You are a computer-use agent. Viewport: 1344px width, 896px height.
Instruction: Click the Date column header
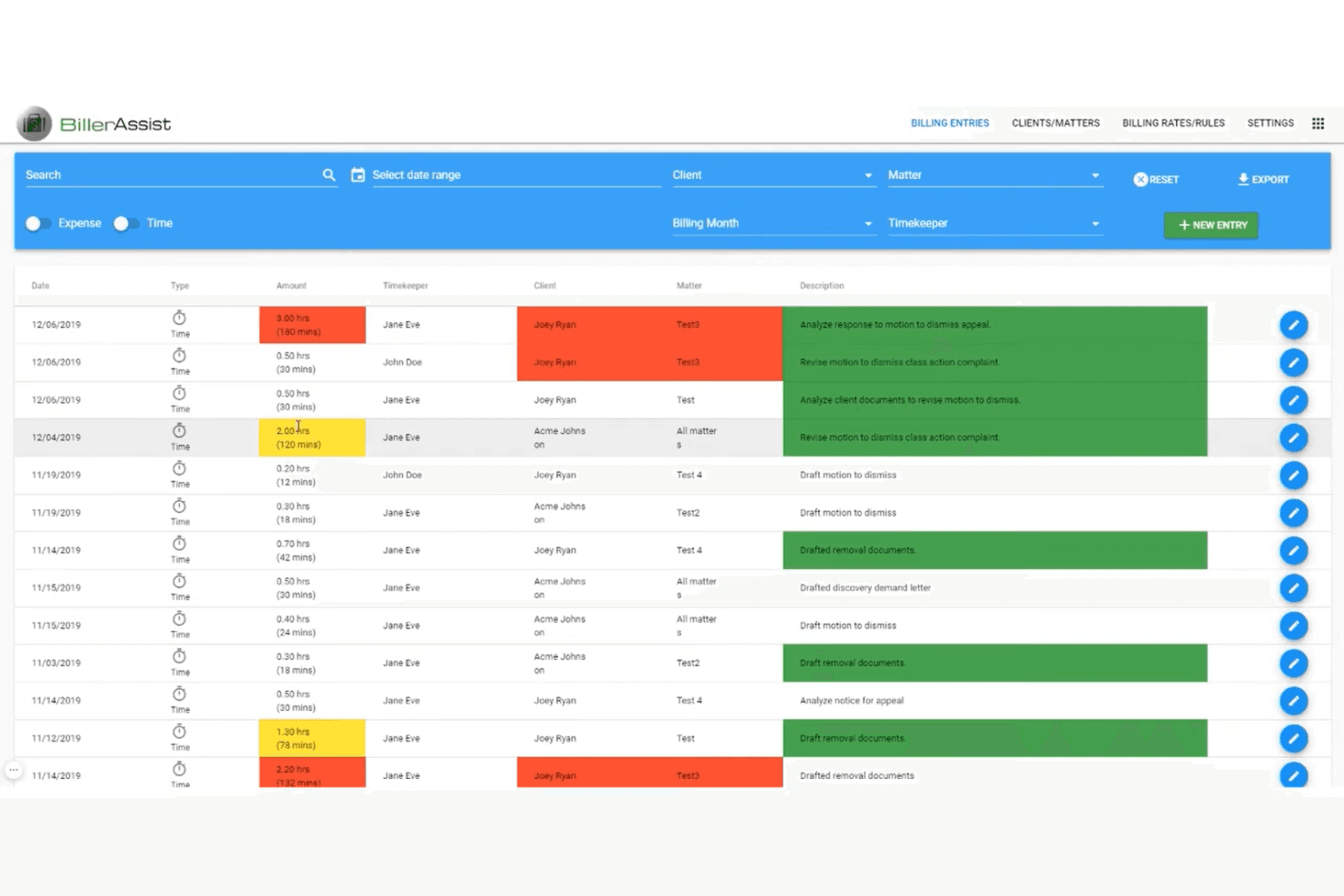point(41,286)
